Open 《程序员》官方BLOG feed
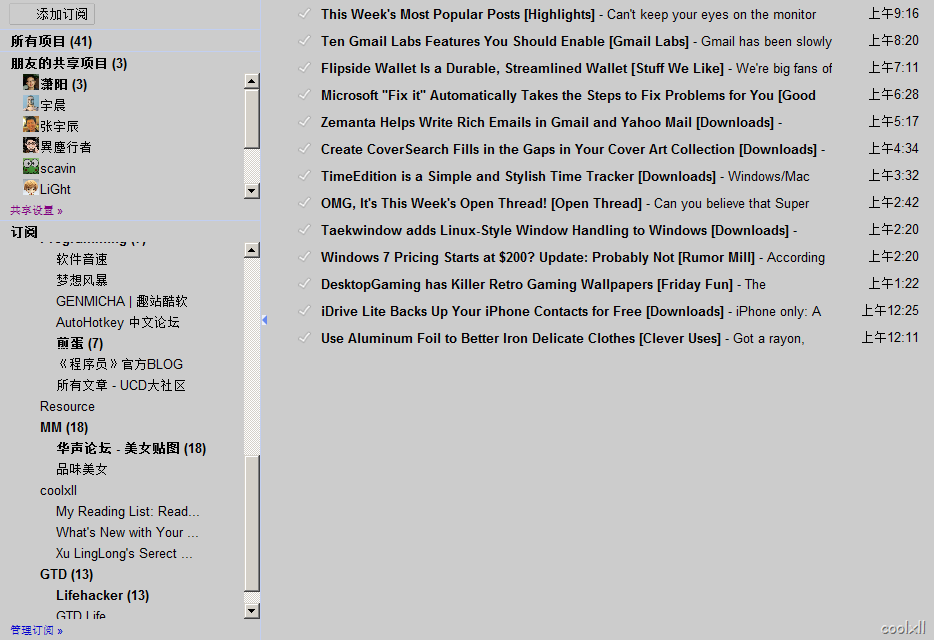934x640 pixels. pyautogui.click(x=119, y=364)
